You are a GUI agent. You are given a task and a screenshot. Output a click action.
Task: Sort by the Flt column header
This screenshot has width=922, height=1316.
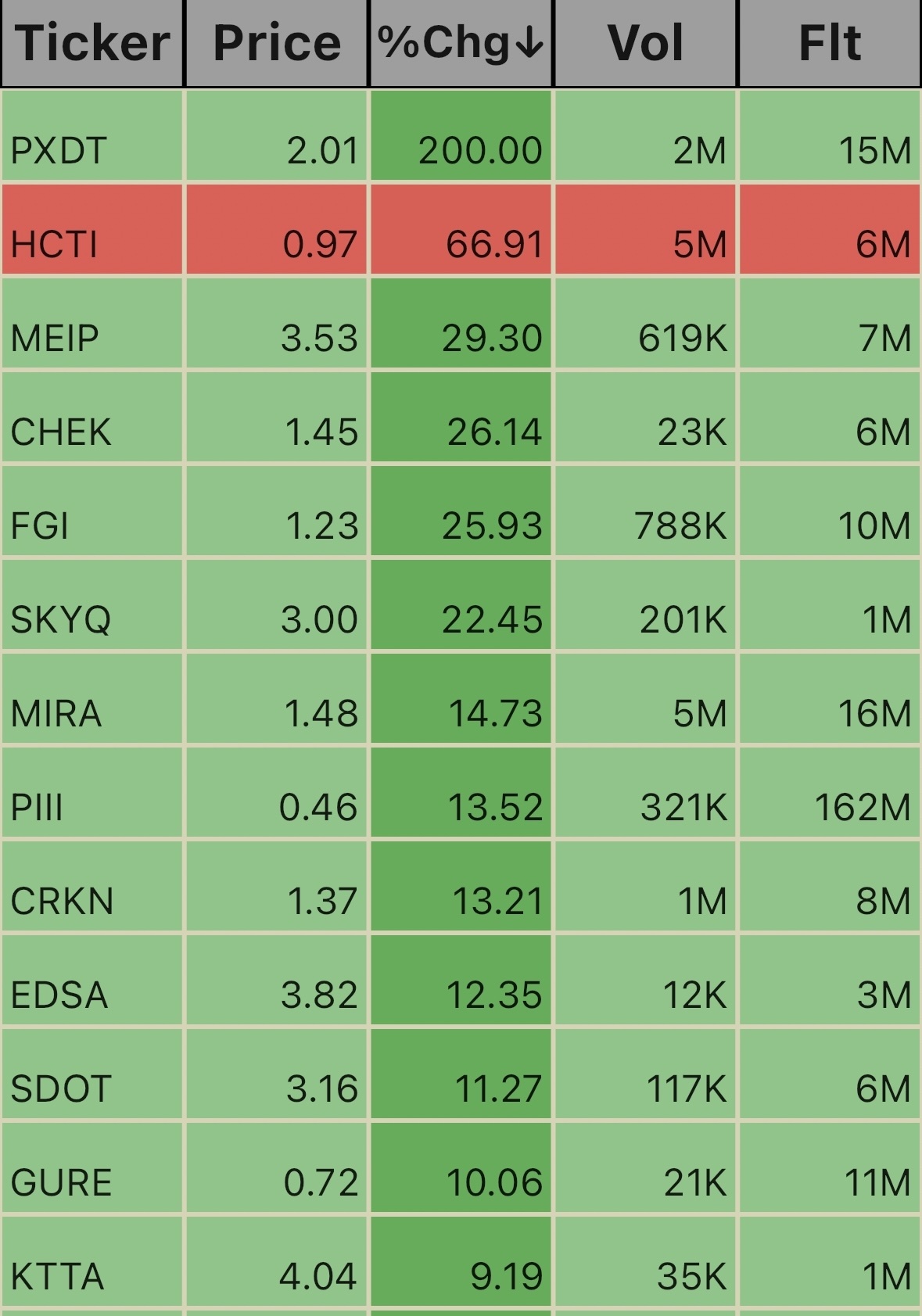tap(830, 43)
